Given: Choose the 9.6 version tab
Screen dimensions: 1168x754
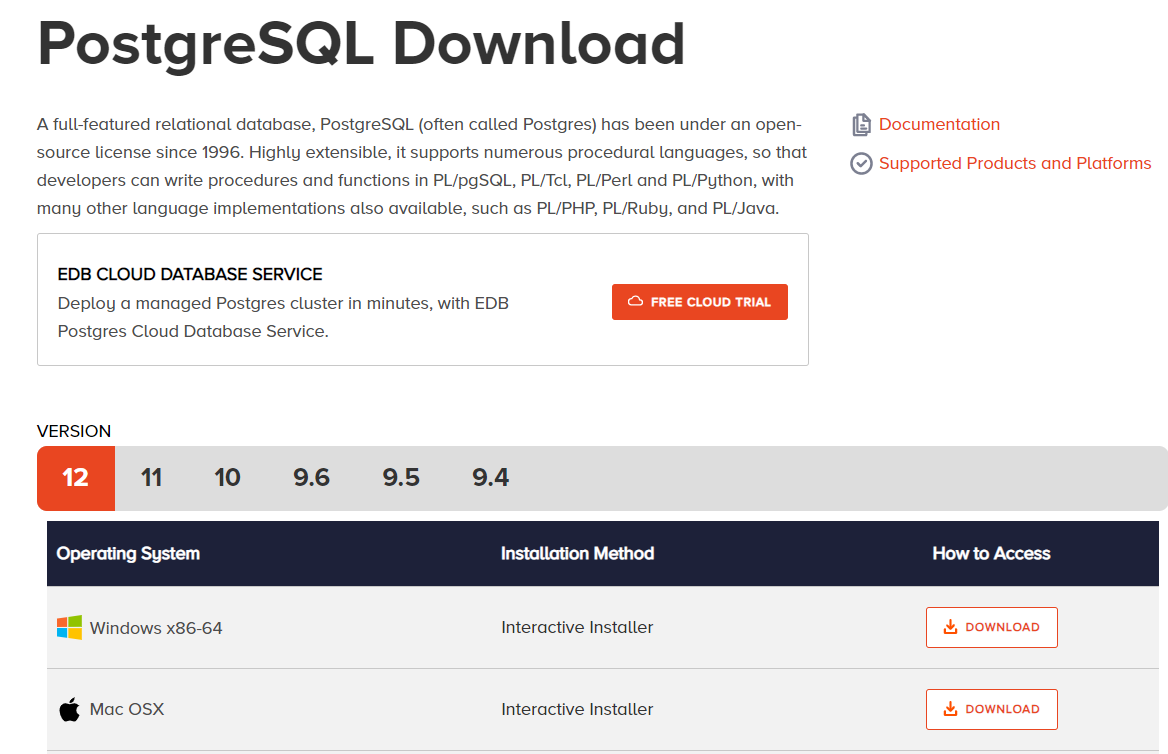Looking at the screenshot, I should point(311,478).
